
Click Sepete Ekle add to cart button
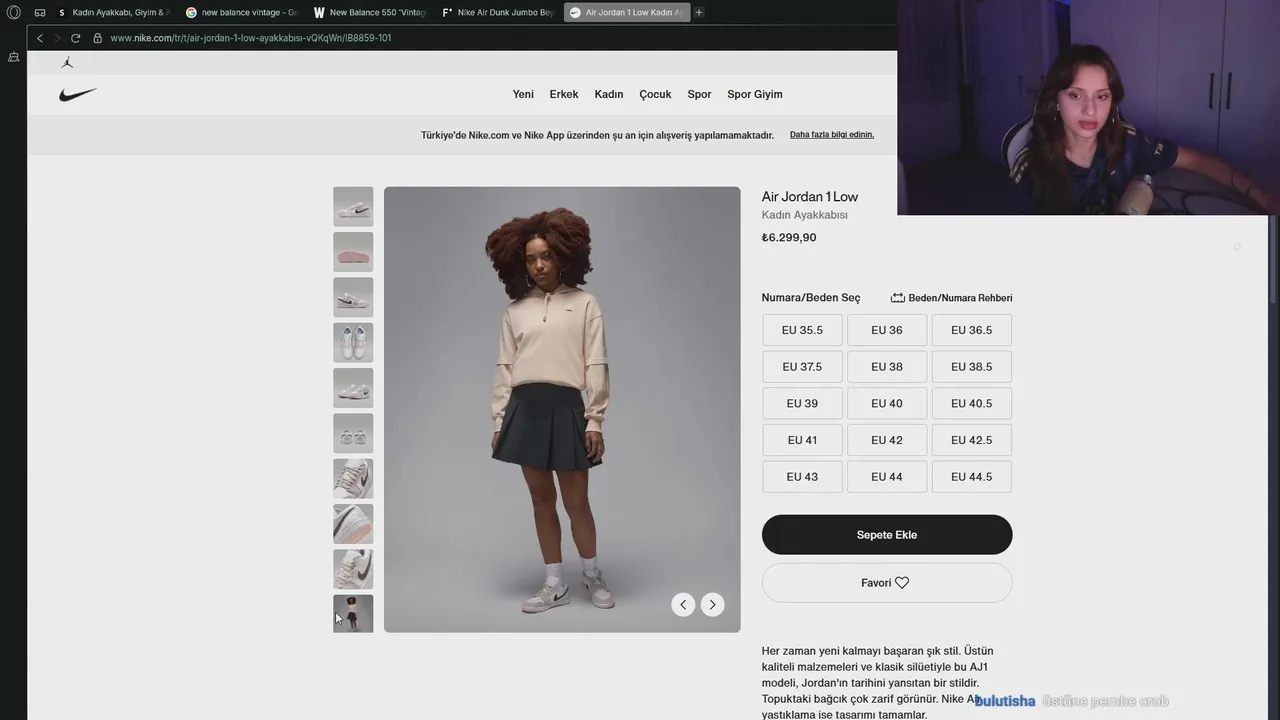click(887, 535)
